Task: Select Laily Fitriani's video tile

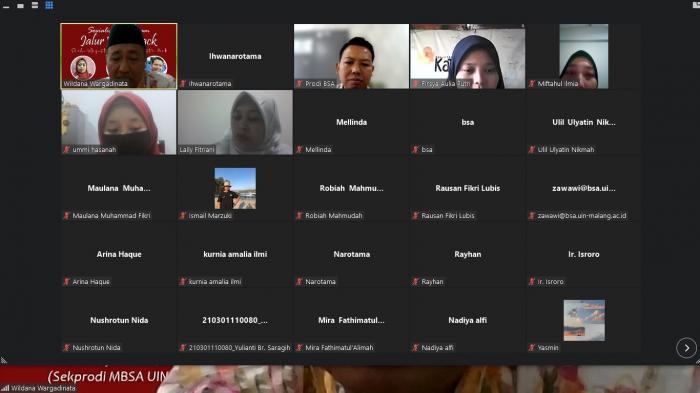Action: (x=235, y=122)
